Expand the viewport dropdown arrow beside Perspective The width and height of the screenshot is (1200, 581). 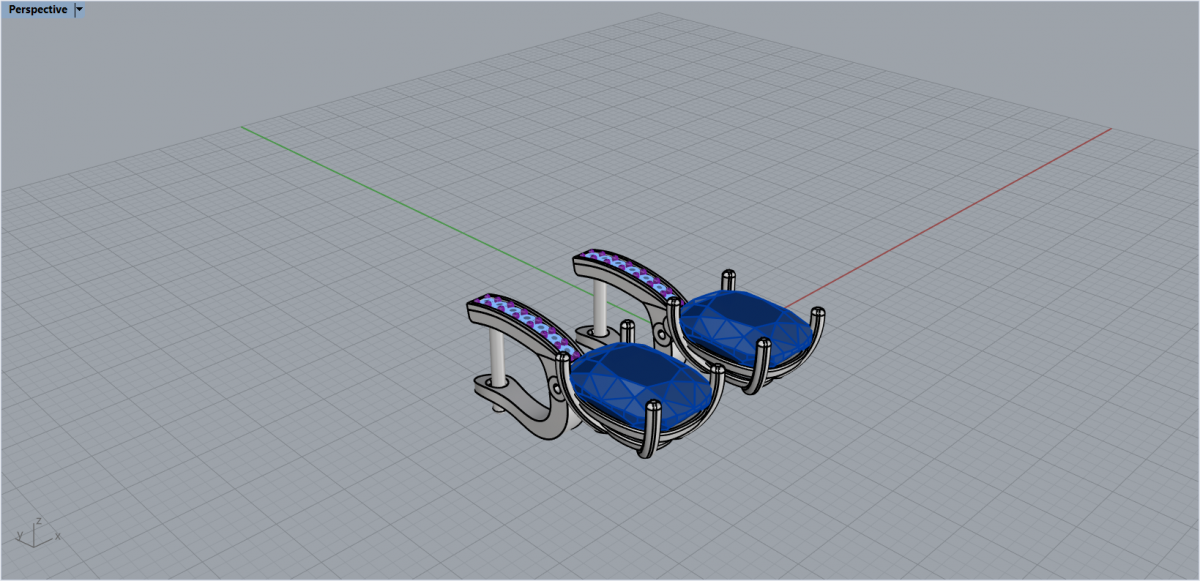tap(80, 9)
